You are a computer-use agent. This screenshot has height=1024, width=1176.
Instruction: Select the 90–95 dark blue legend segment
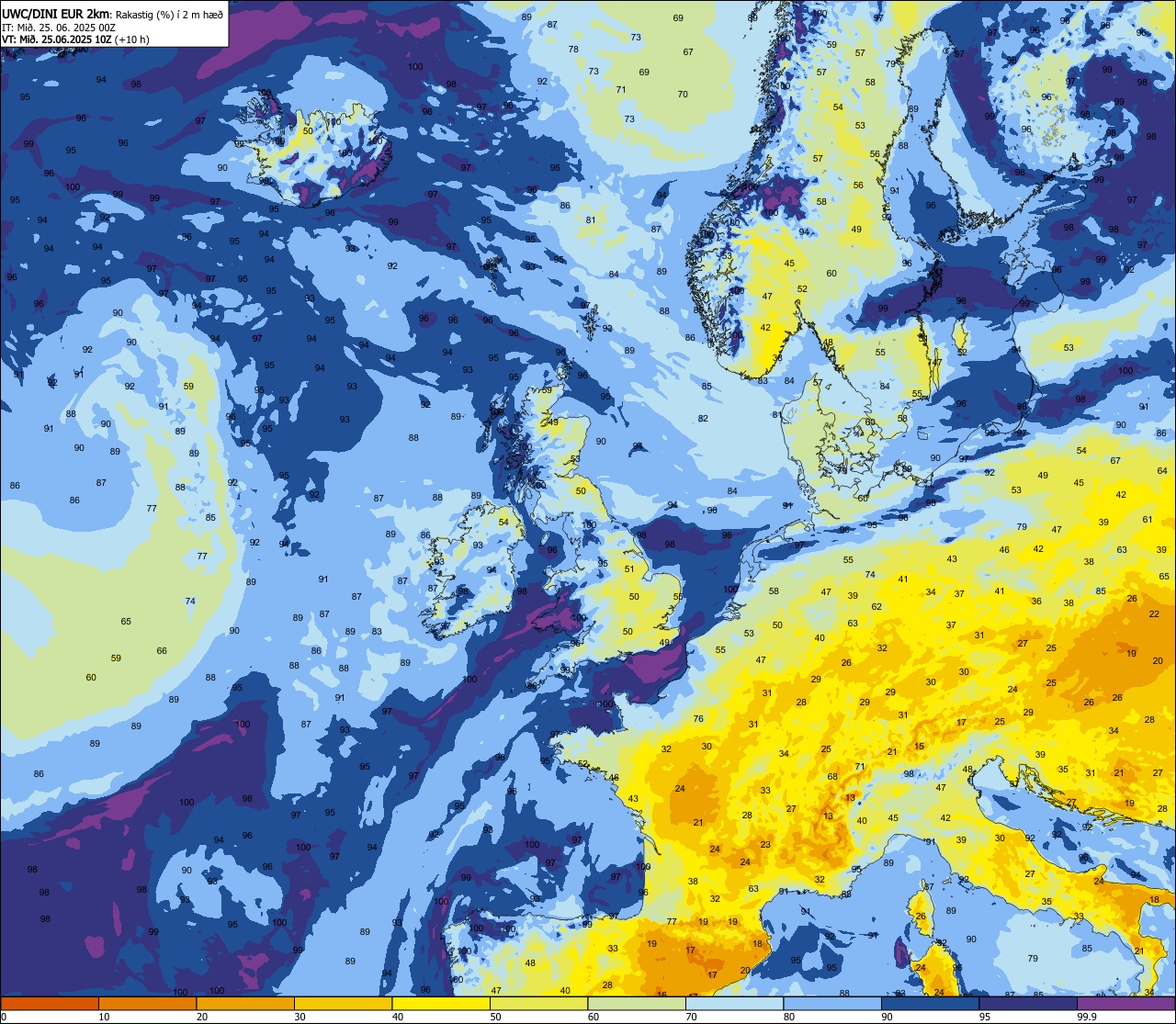(930, 1003)
